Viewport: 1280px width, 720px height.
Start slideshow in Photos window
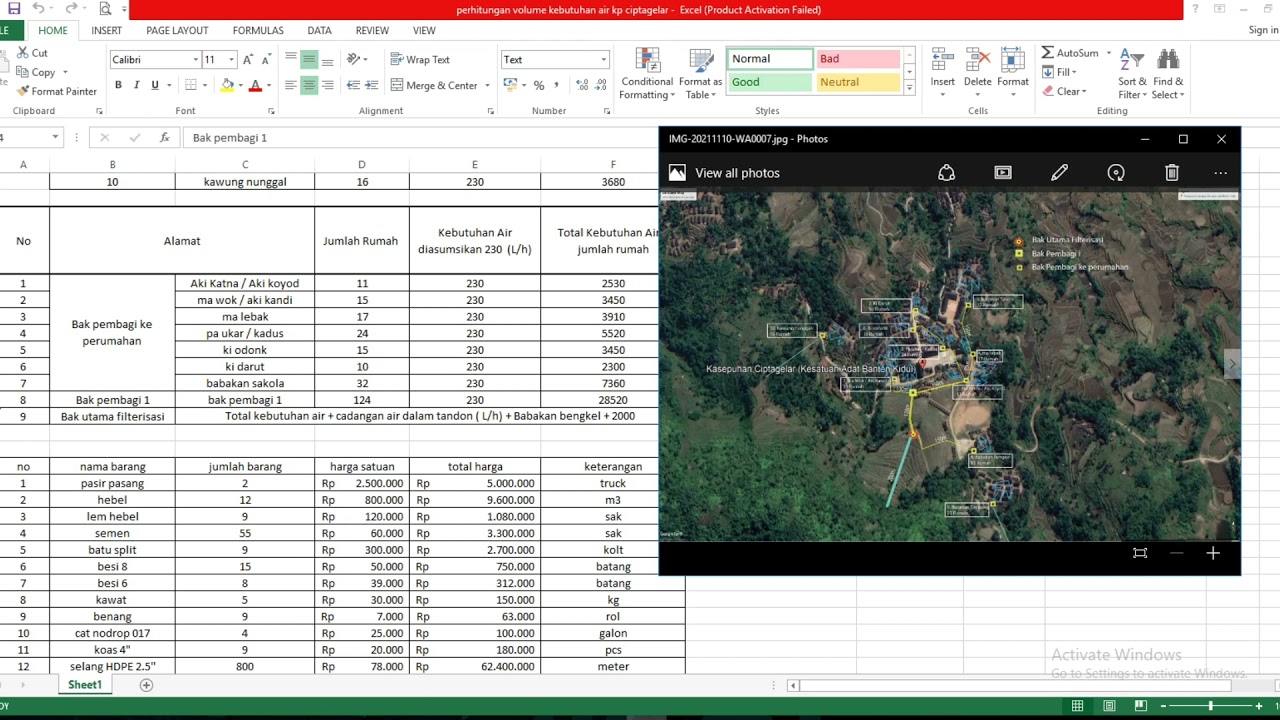(x=1003, y=173)
